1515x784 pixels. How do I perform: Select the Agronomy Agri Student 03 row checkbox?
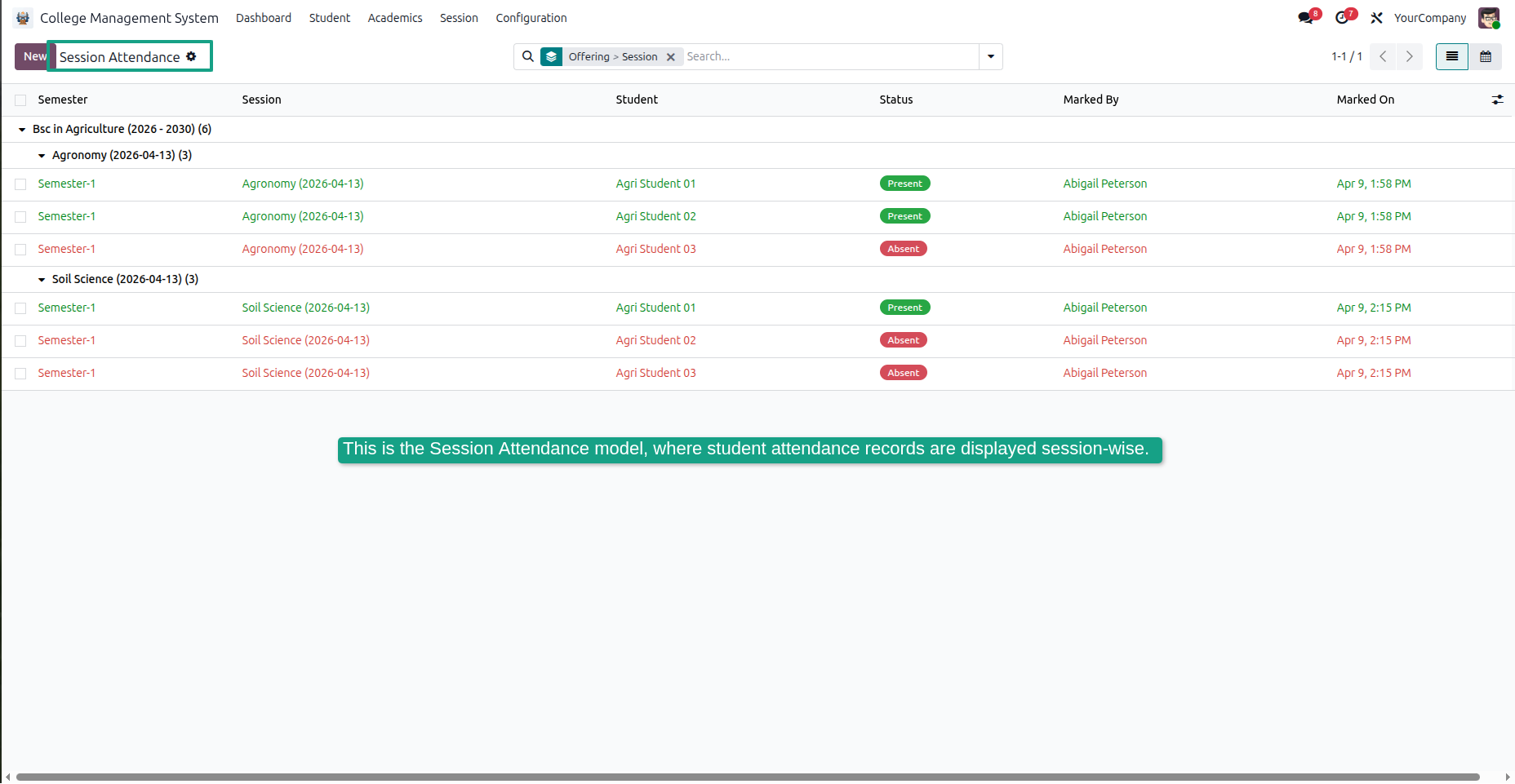click(x=20, y=250)
